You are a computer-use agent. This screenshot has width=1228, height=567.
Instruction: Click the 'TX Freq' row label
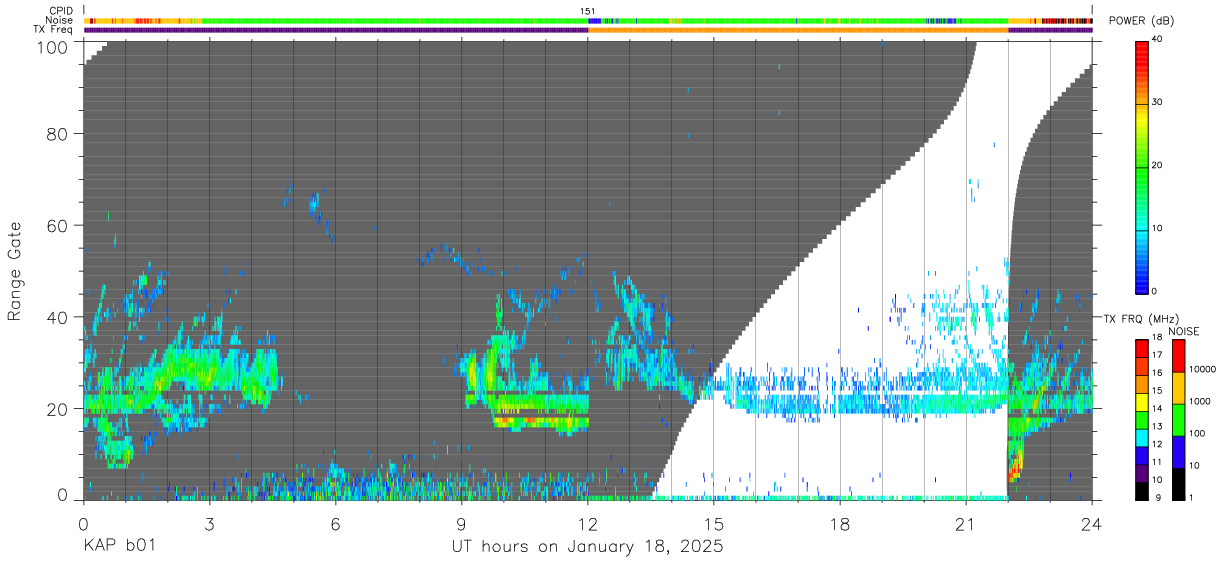pyautogui.click(x=54, y=29)
